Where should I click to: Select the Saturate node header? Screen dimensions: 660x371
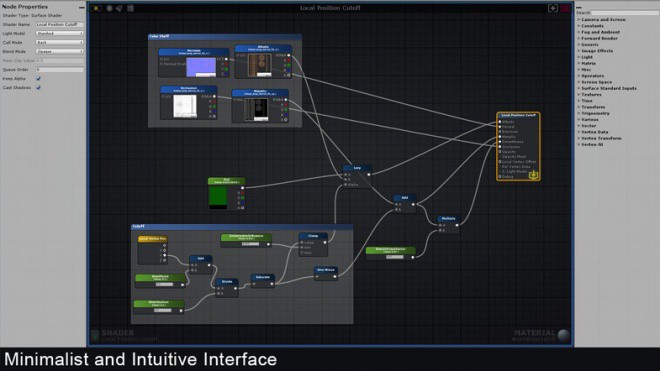[263, 278]
